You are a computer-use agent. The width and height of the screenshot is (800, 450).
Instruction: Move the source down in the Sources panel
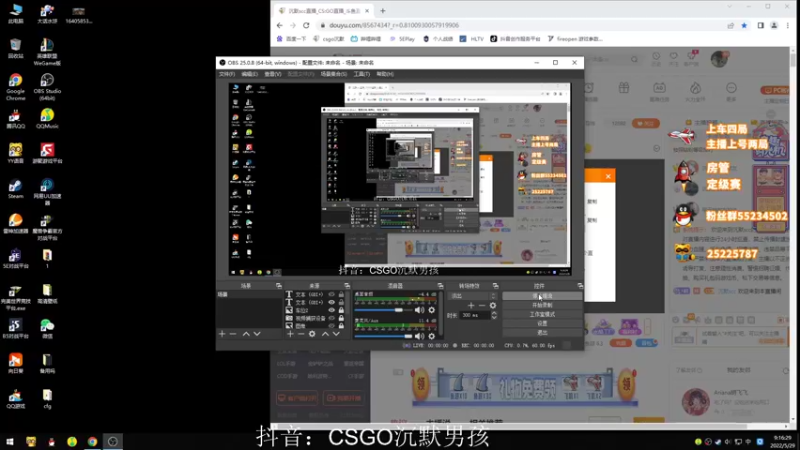tap(336, 334)
